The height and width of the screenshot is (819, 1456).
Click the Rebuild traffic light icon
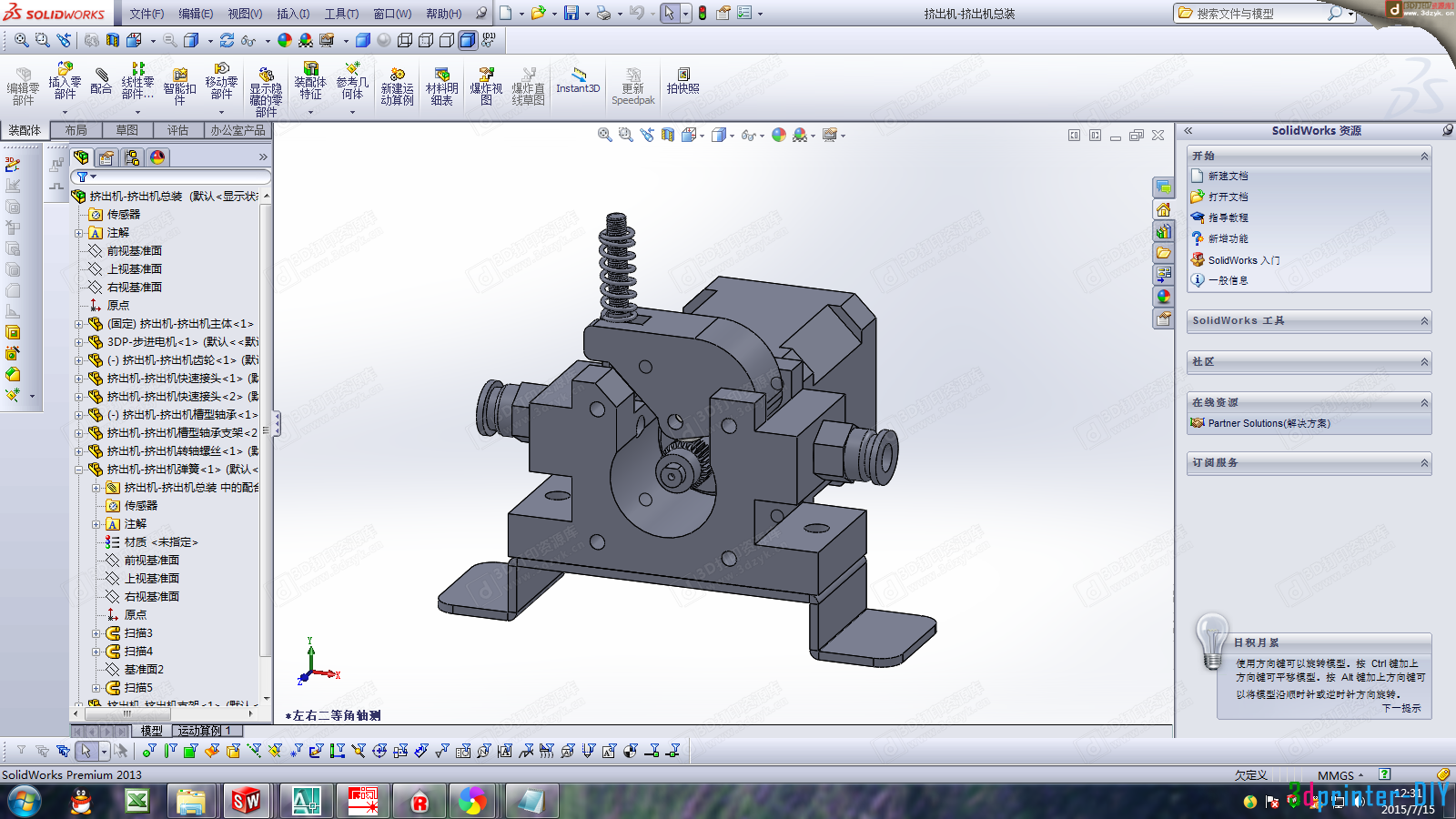pos(703,13)
